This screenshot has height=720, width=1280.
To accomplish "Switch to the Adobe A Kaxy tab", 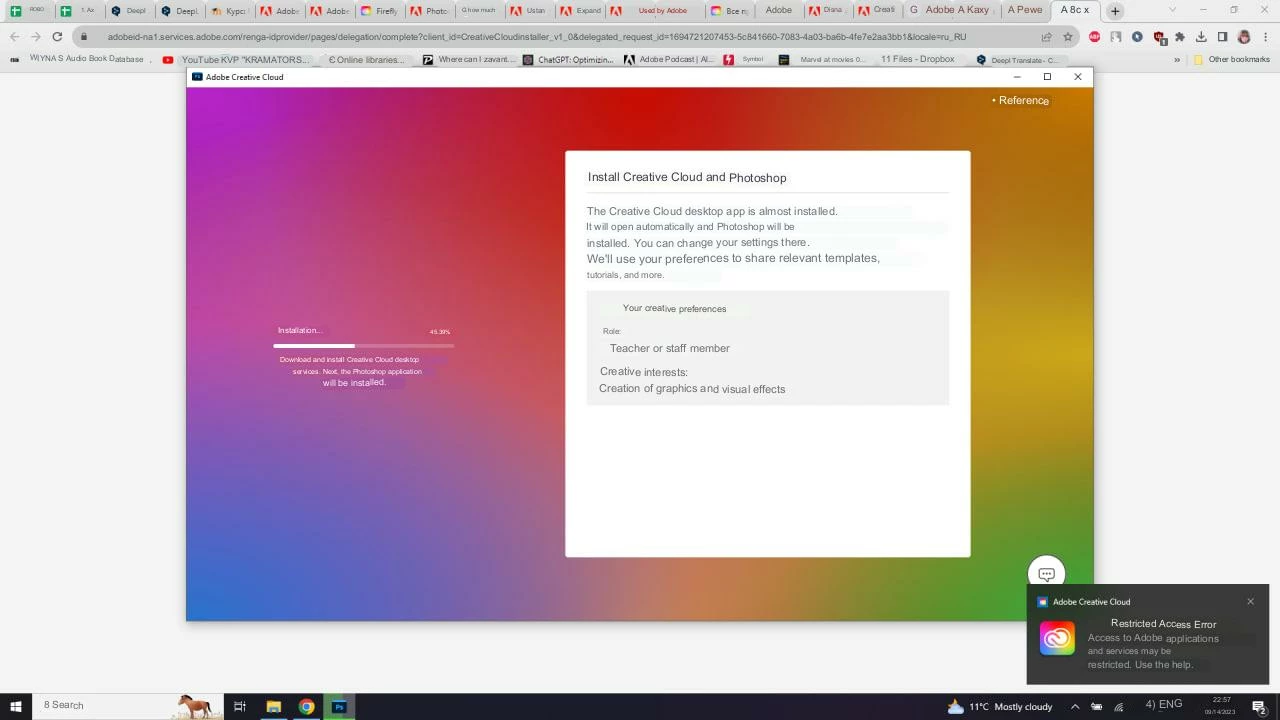I will point(950,10).
